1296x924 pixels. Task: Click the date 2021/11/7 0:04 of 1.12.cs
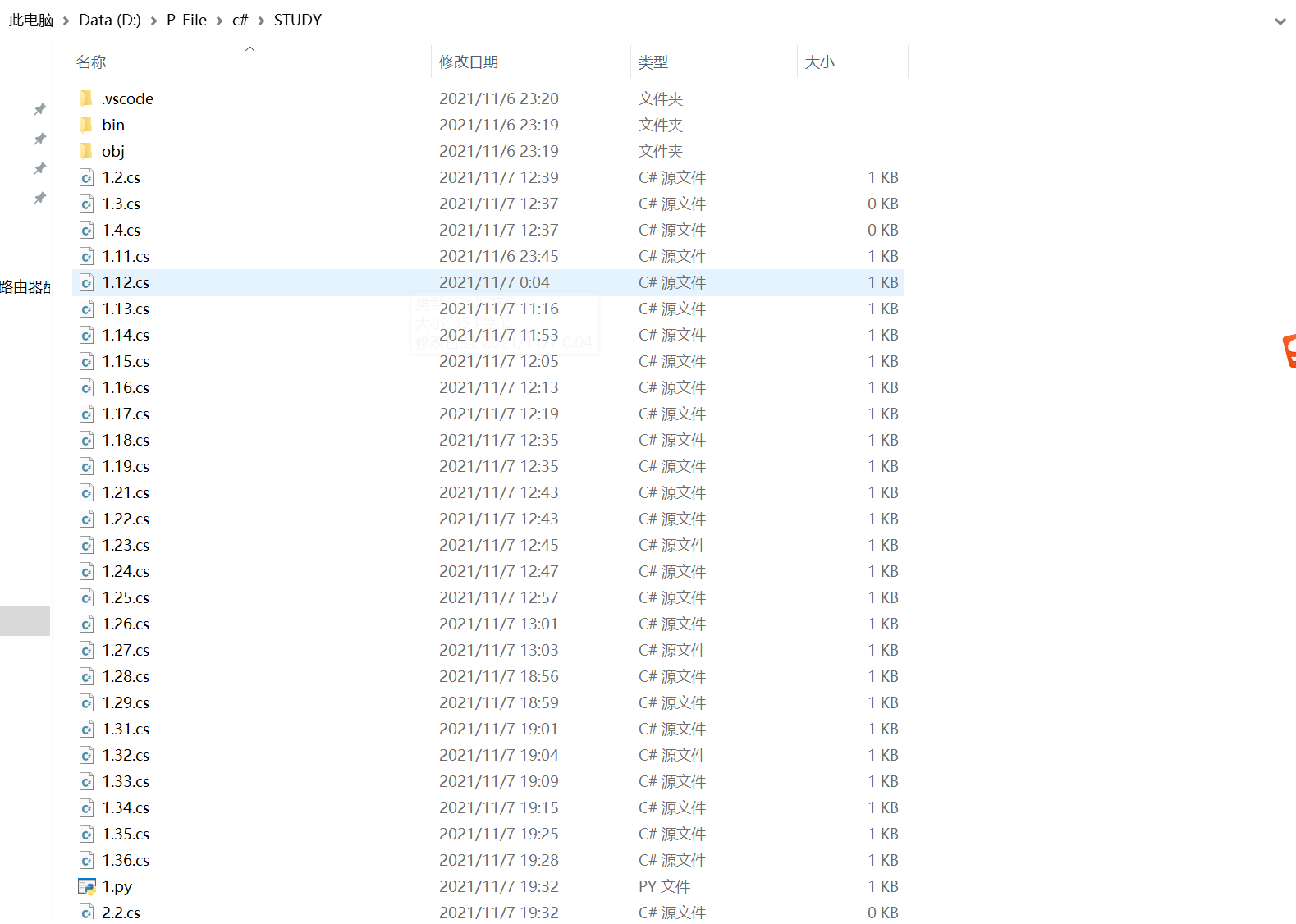coord(494,282)
